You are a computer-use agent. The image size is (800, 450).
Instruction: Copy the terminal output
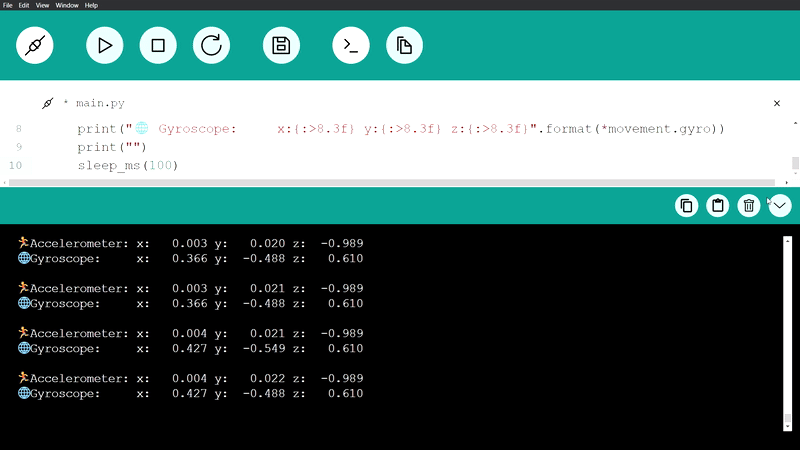tap(686, 206)
